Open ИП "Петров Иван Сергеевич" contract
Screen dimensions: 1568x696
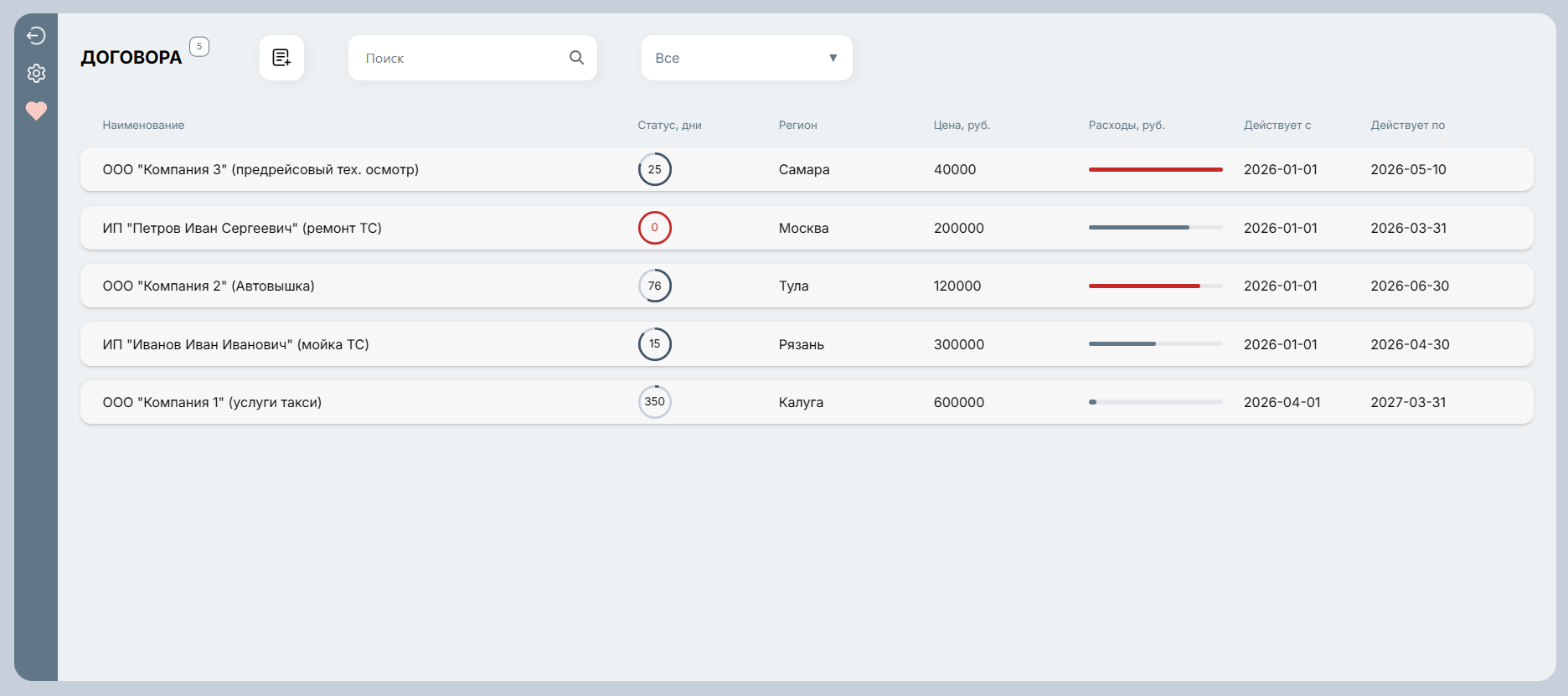pyautogui.click(x=242, y=228)
